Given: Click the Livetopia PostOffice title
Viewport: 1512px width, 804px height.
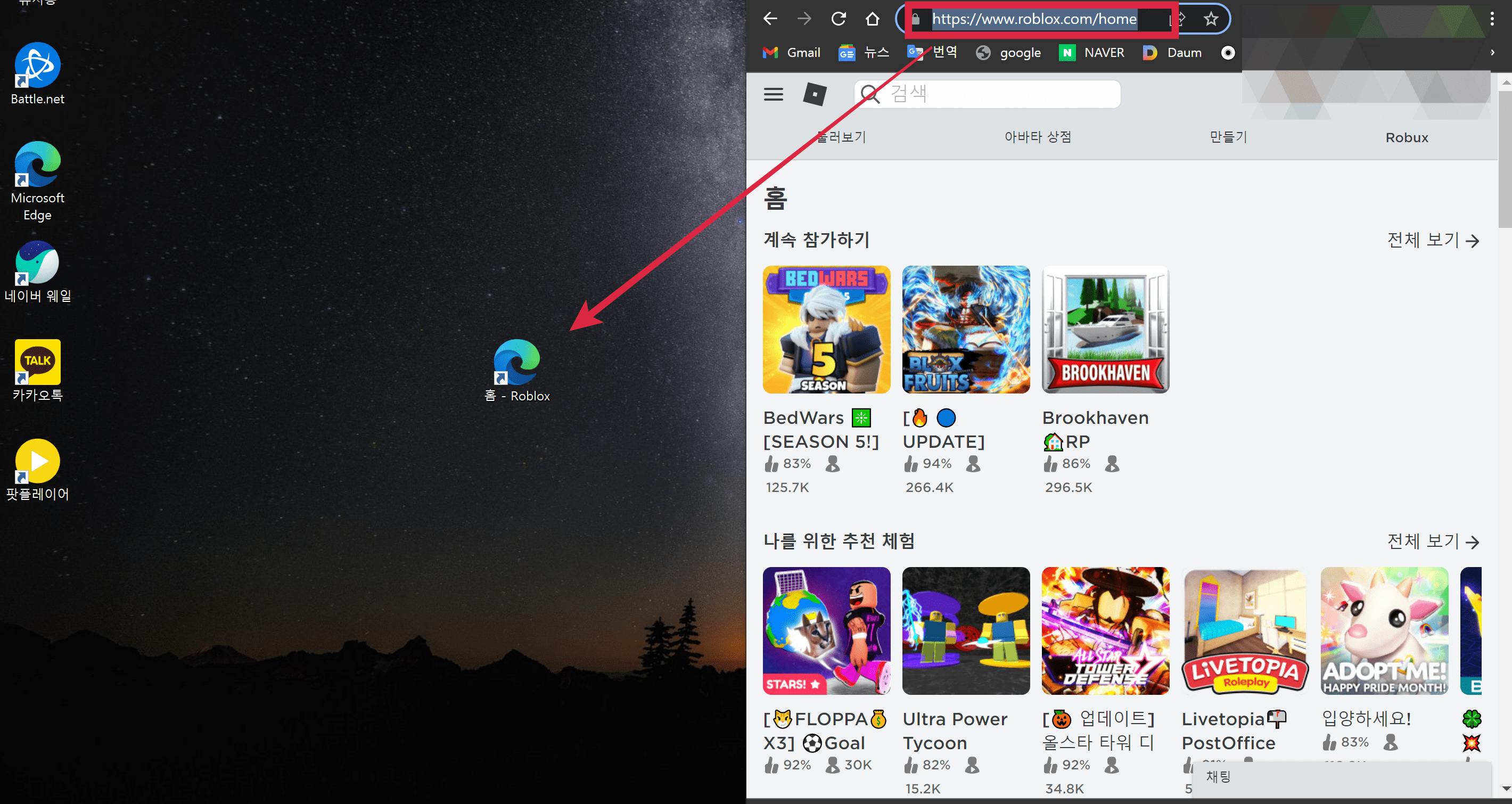Looking at the screenshot, I should [1234, 730].
